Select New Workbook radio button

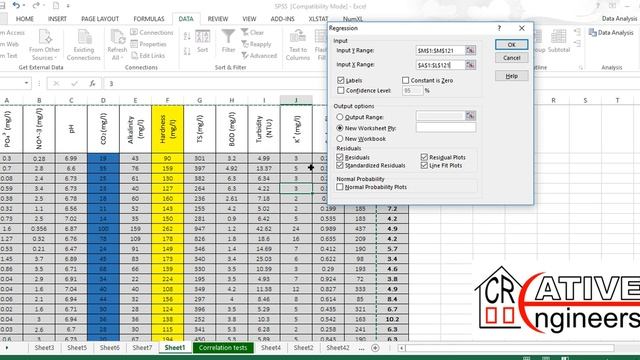[x=340, y=139]
